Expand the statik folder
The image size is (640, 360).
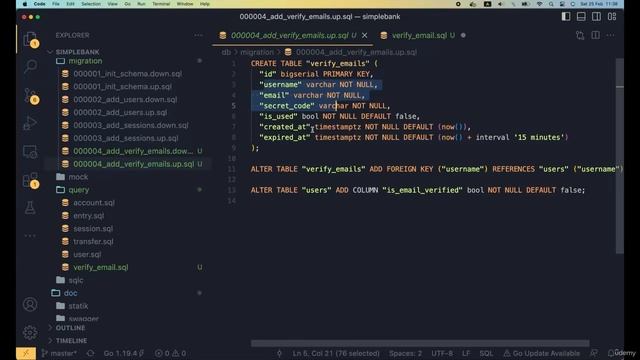point(78,306)
